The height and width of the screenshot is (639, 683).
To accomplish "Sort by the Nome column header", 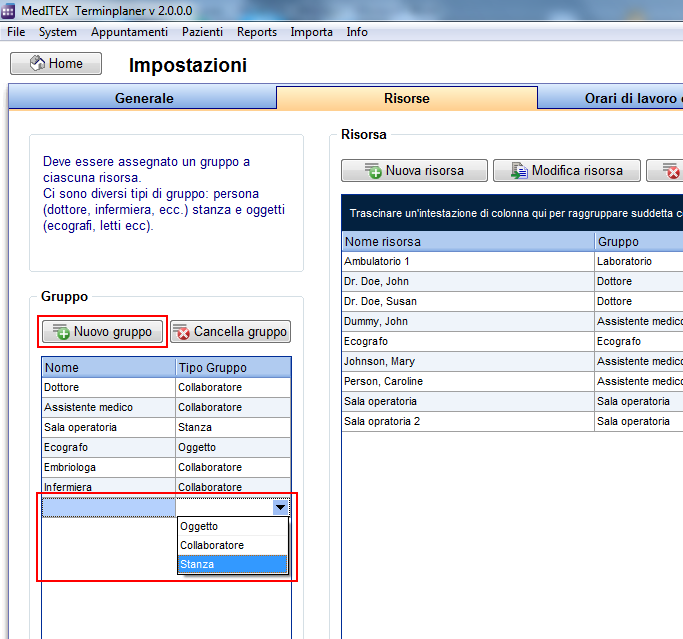I will click(x=108, y=367).
